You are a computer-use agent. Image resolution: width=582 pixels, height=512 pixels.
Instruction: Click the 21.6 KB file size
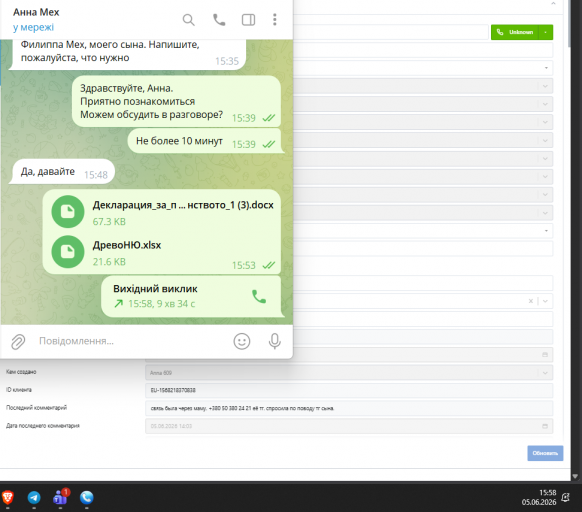pyautogui.click(x=109, y=262)
